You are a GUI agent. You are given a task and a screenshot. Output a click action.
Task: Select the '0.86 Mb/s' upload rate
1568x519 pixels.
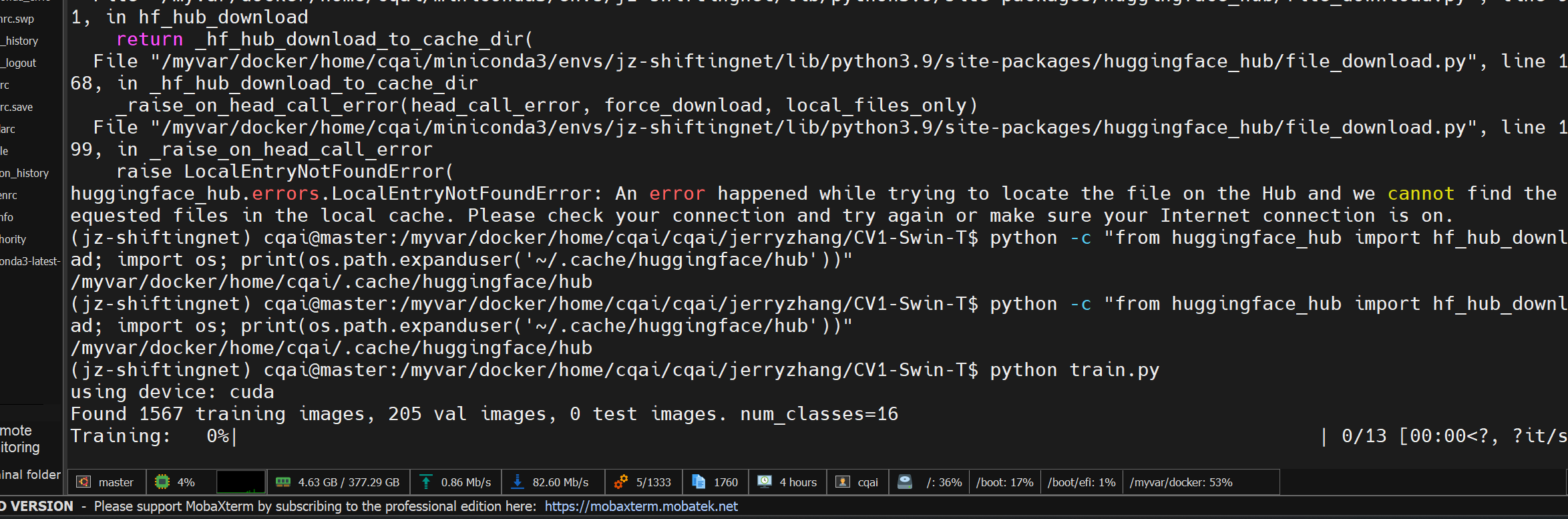pos(466,482)
